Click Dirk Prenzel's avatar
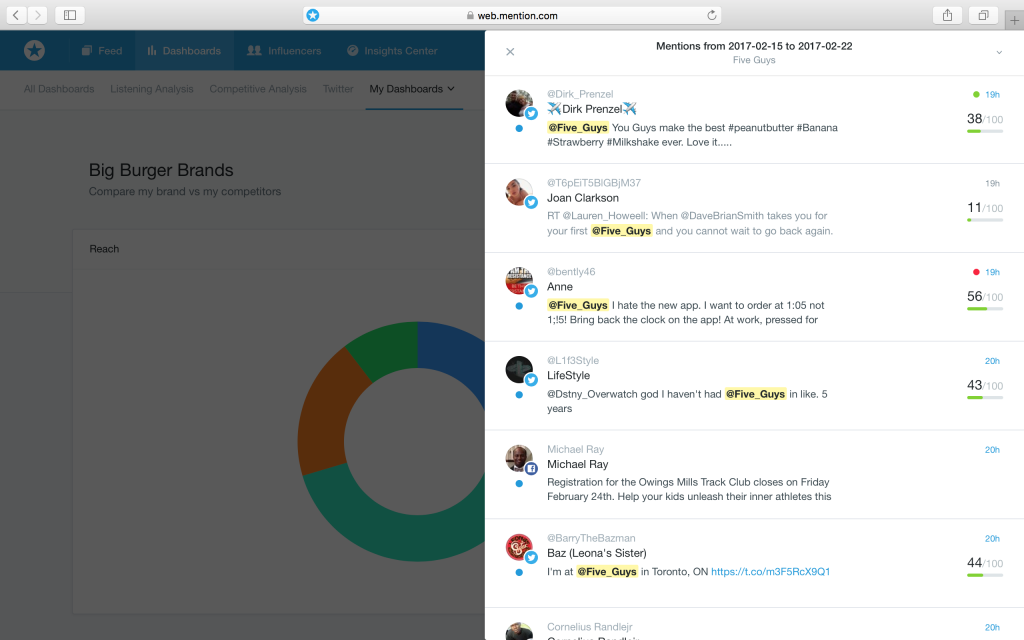This screenshot has height=640, width=1024. tap(519, 103)
